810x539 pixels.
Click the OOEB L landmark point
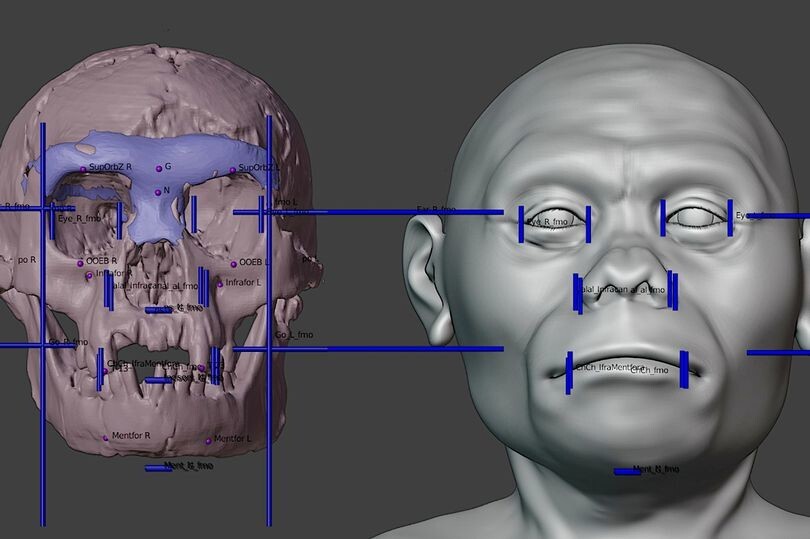[233, 264]
